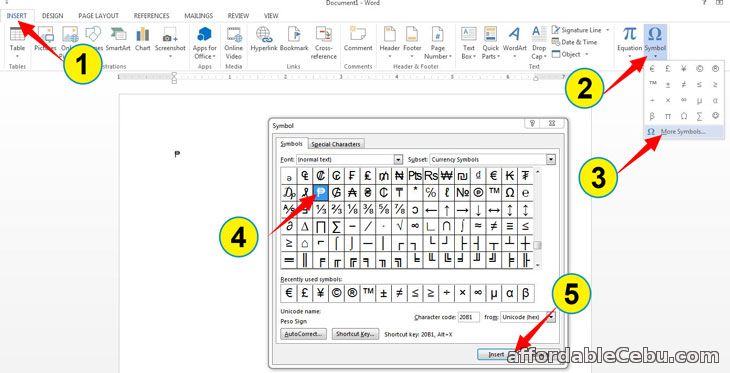
Task: Pick mu from recently used symbols
Action: (494, 293)
